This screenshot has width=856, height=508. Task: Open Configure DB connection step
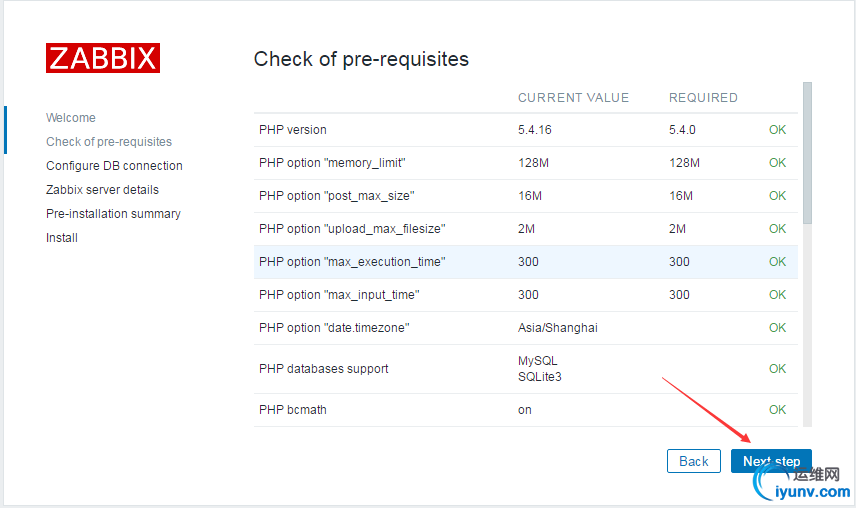(x=114, y=166)
